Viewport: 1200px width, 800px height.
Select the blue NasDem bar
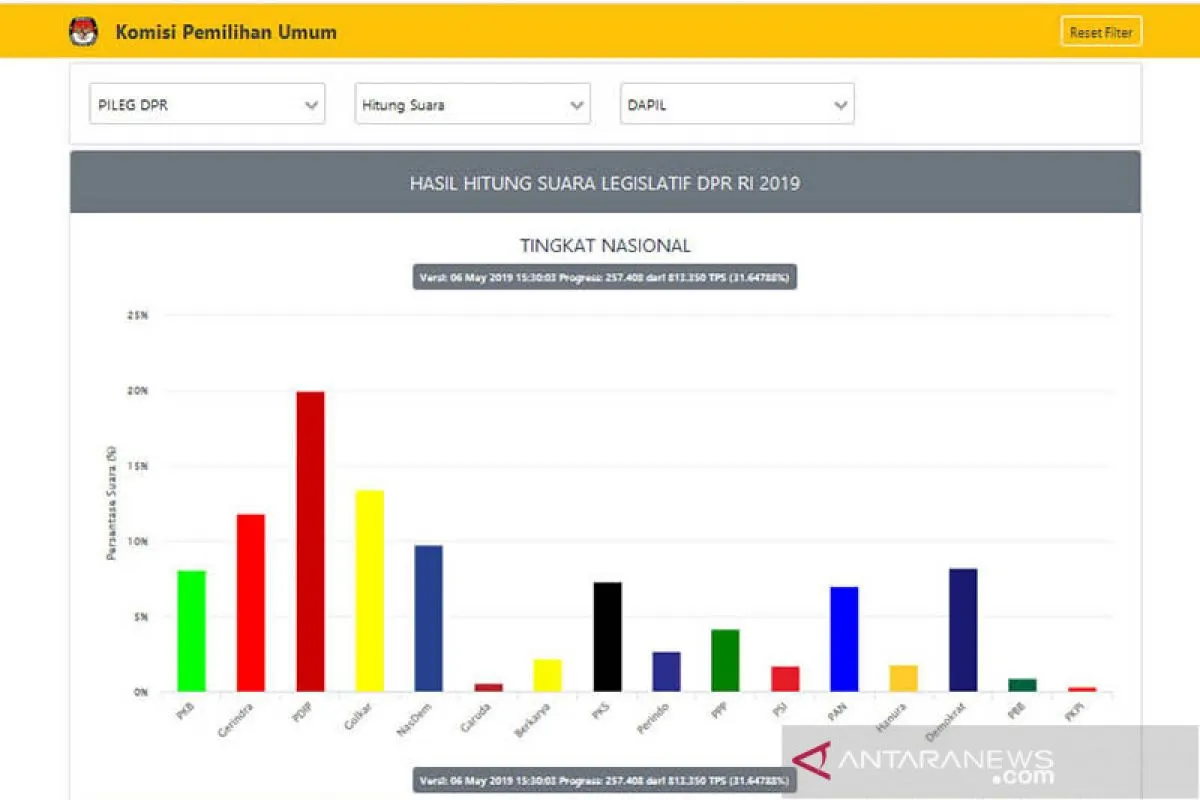tap(429, 618)
